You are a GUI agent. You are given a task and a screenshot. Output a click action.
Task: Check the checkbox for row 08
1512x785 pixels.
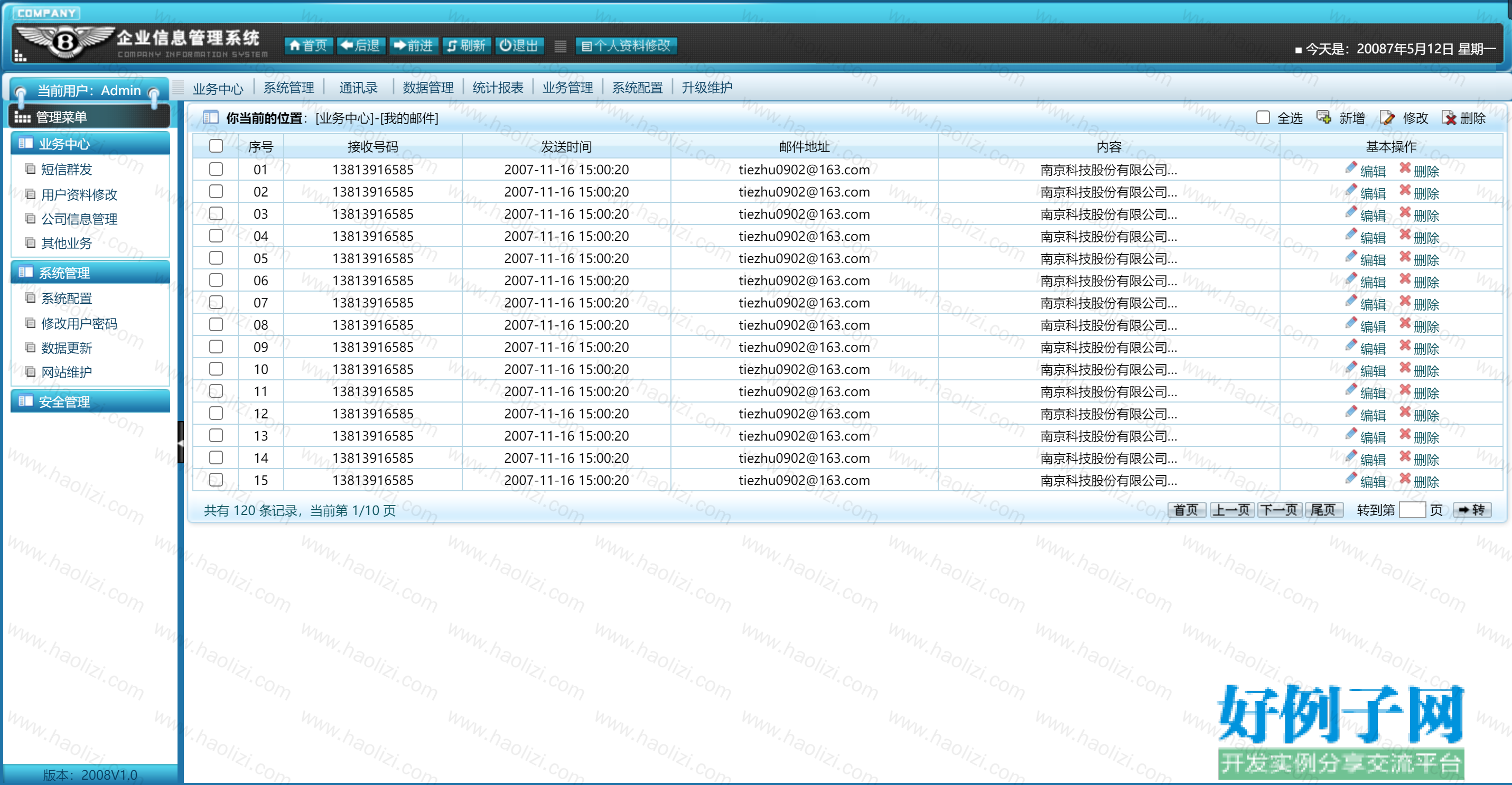tap(216, 324)
